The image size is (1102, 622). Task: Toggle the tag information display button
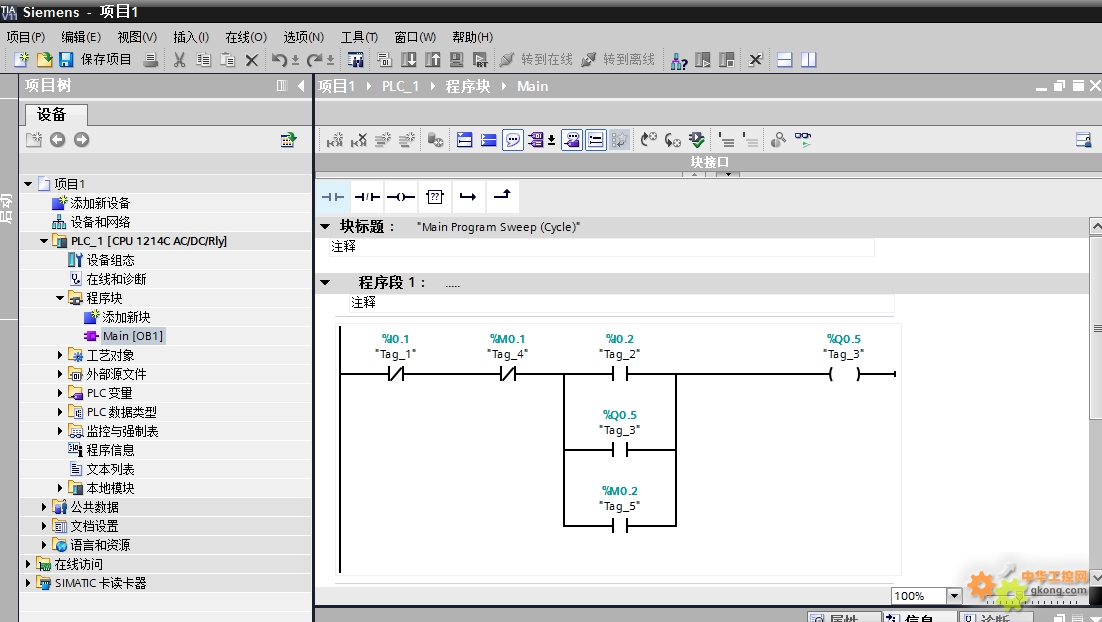(572, 140)
